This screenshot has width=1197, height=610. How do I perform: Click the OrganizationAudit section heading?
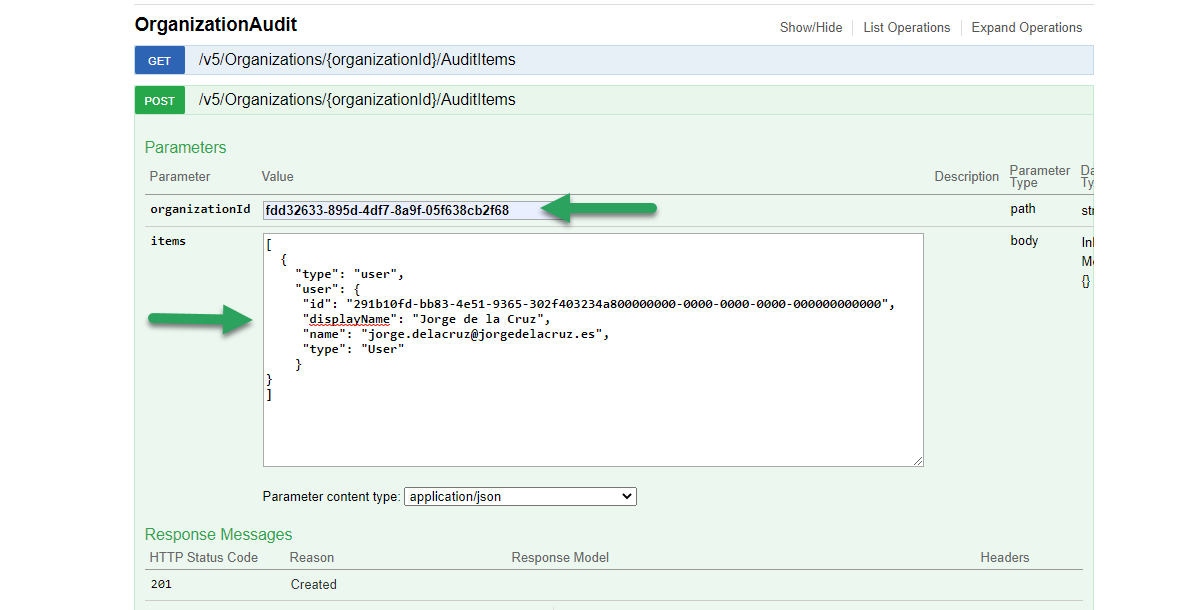[216, 24]
